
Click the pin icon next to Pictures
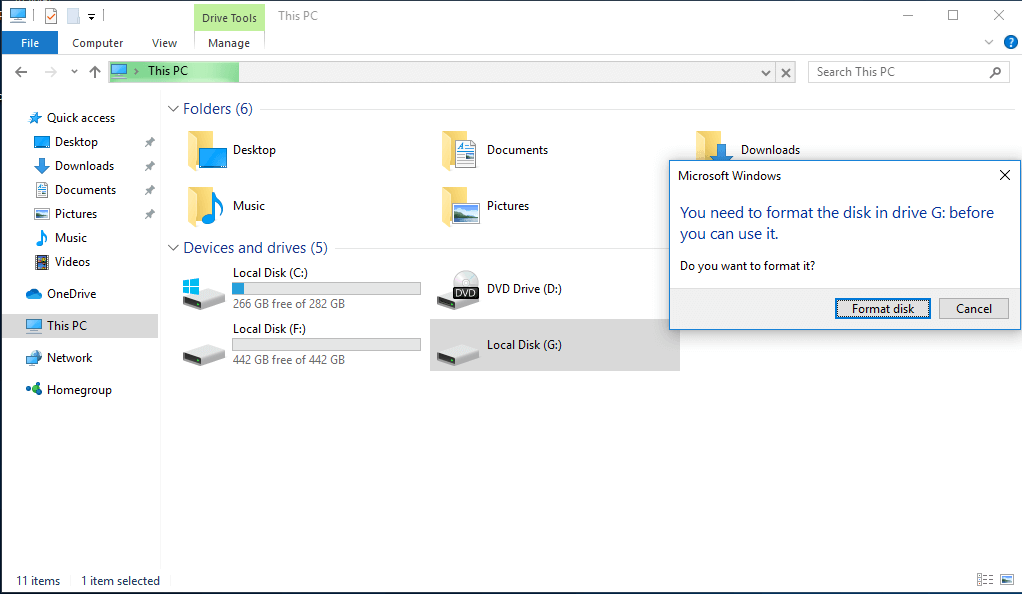(x=149, y=215)
